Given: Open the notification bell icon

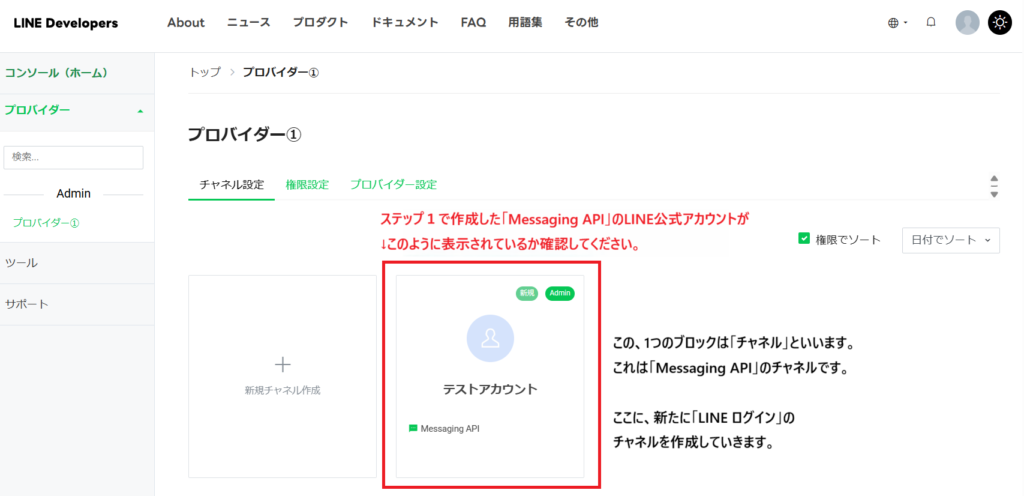Looking at the screenshot, I should (931, 22).
